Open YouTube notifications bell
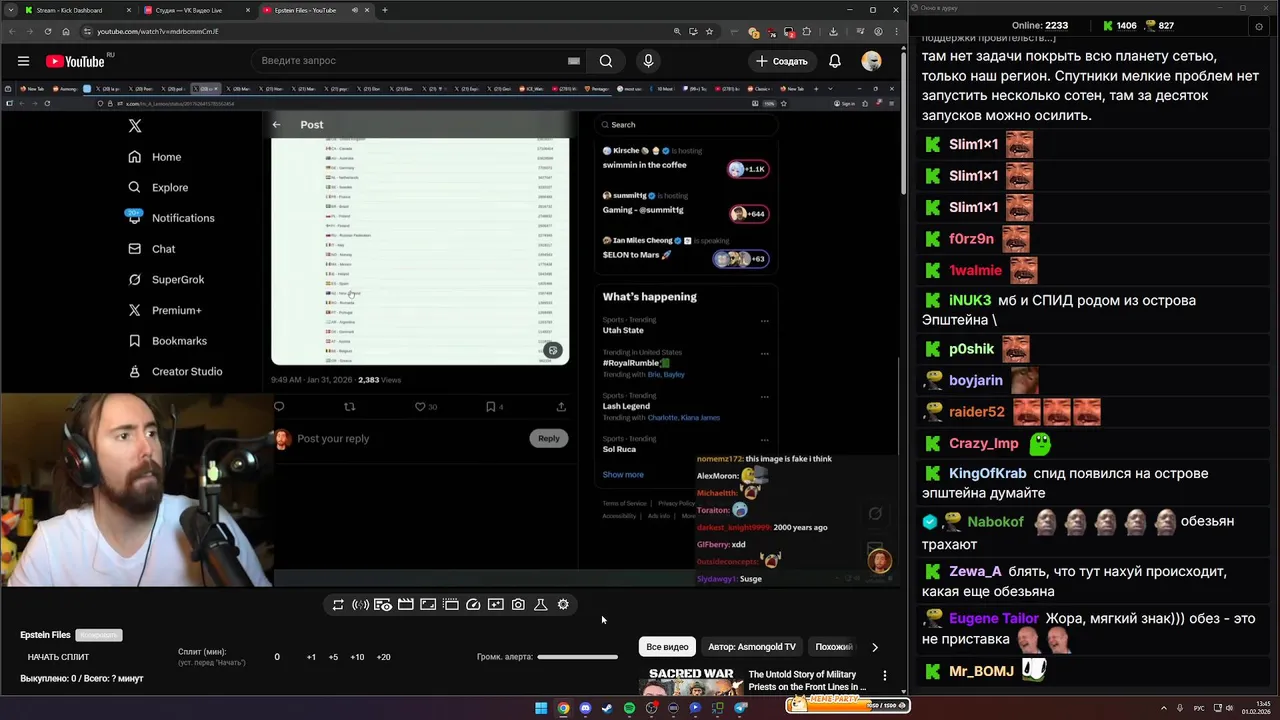1280x720 pixels. 834,61
